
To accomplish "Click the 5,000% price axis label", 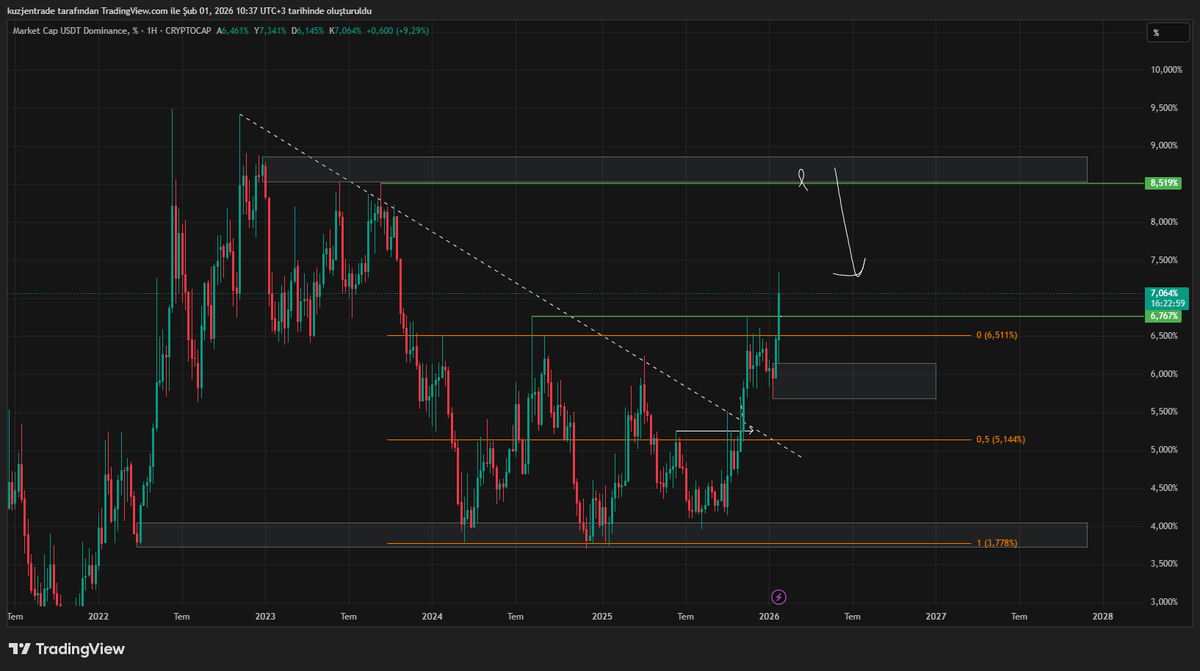I will (x=1165, y=450).
